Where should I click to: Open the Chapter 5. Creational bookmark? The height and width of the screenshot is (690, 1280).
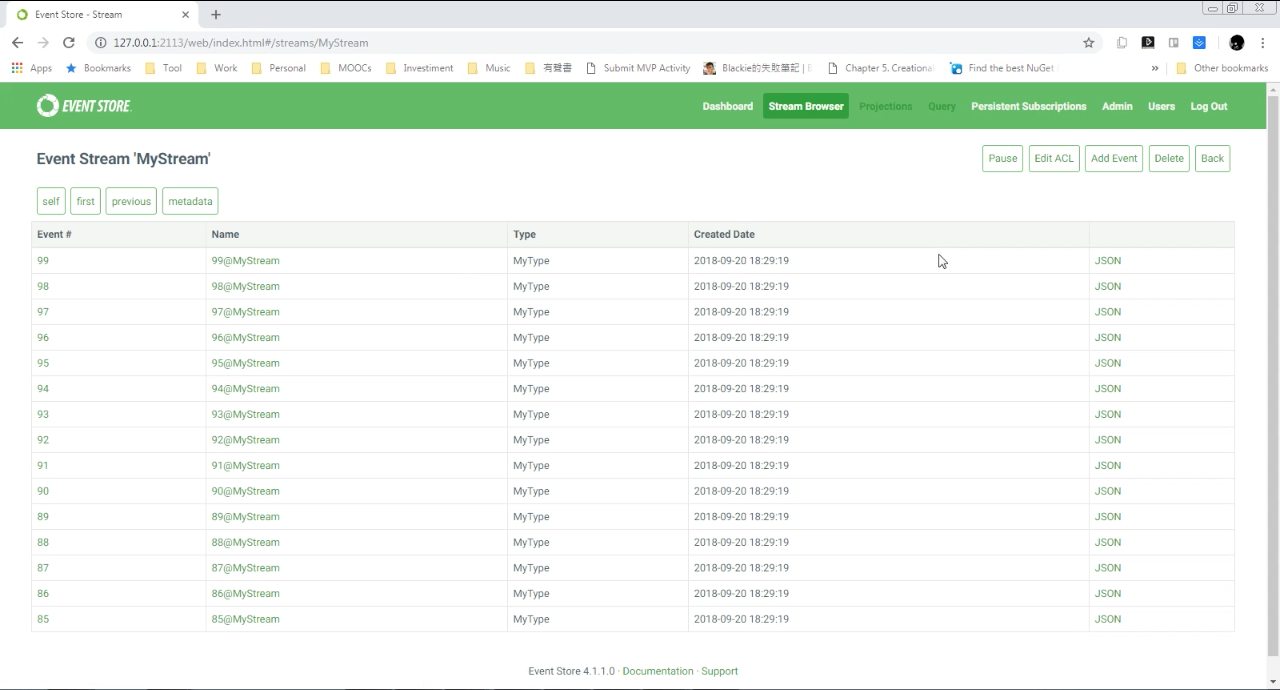pos(880,68)
